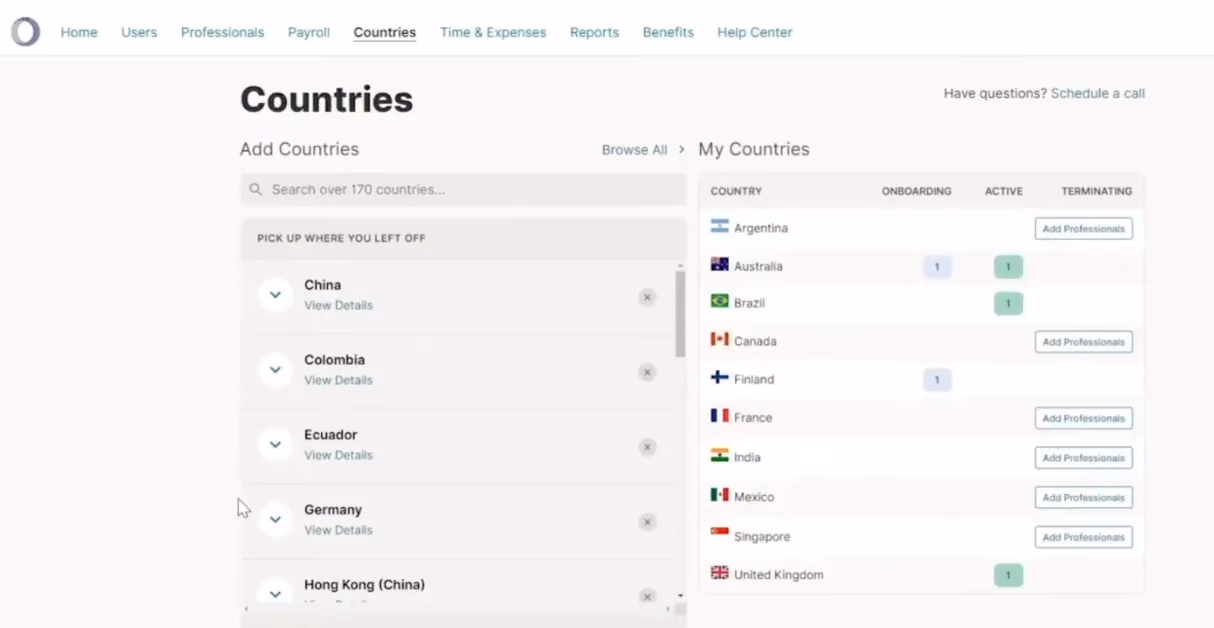This screenshot has width=1214, height=628.
Task: Expand the China country entry
Action: tap(275, 295)
